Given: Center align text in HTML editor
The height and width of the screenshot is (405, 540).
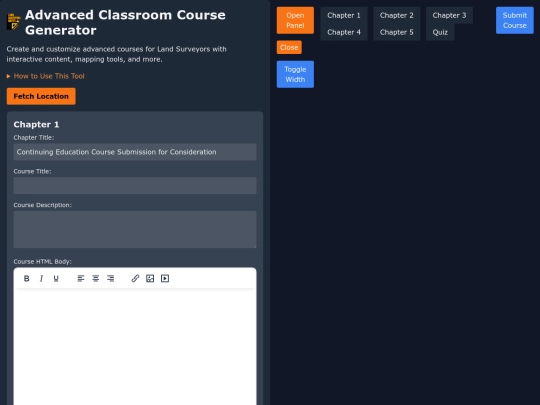Looking at the screenshot, I should pyautogui.click(x=96, y=278).
